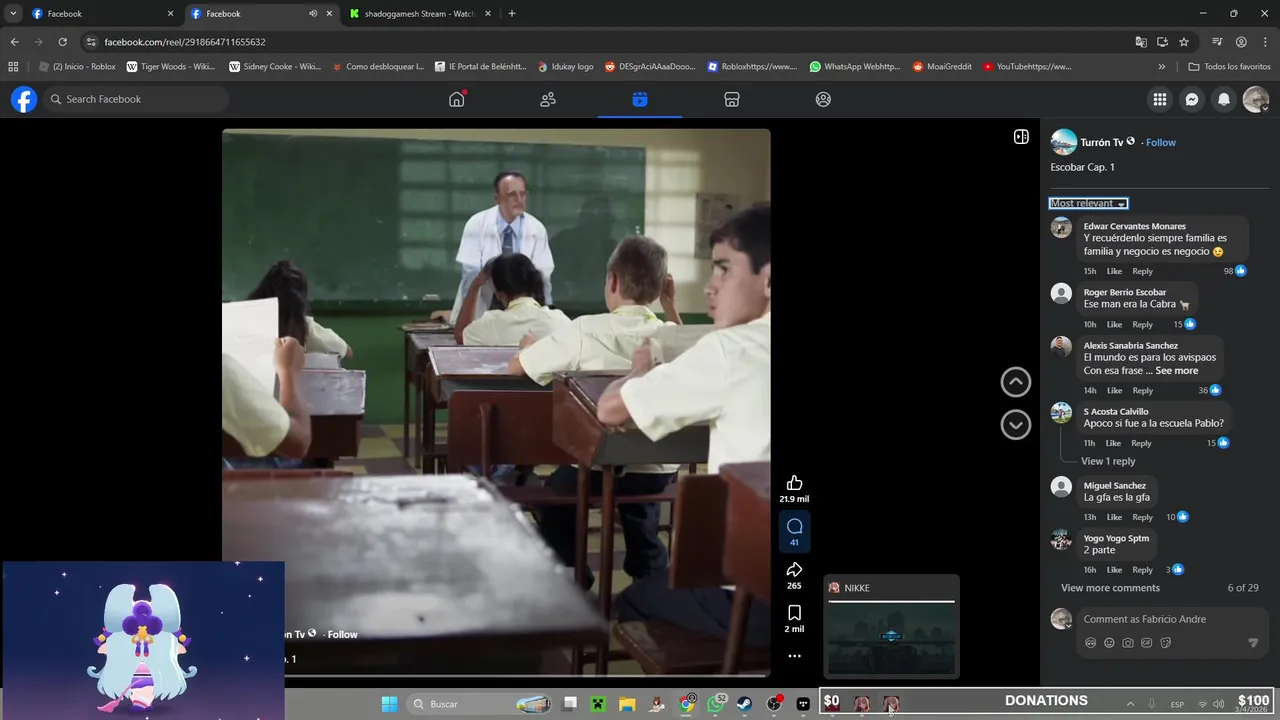This screenshot has height=720, width=1280.
Task: Expand View 1 reply under S Acosta Calvillo
Action: (x=1108, y=461)
